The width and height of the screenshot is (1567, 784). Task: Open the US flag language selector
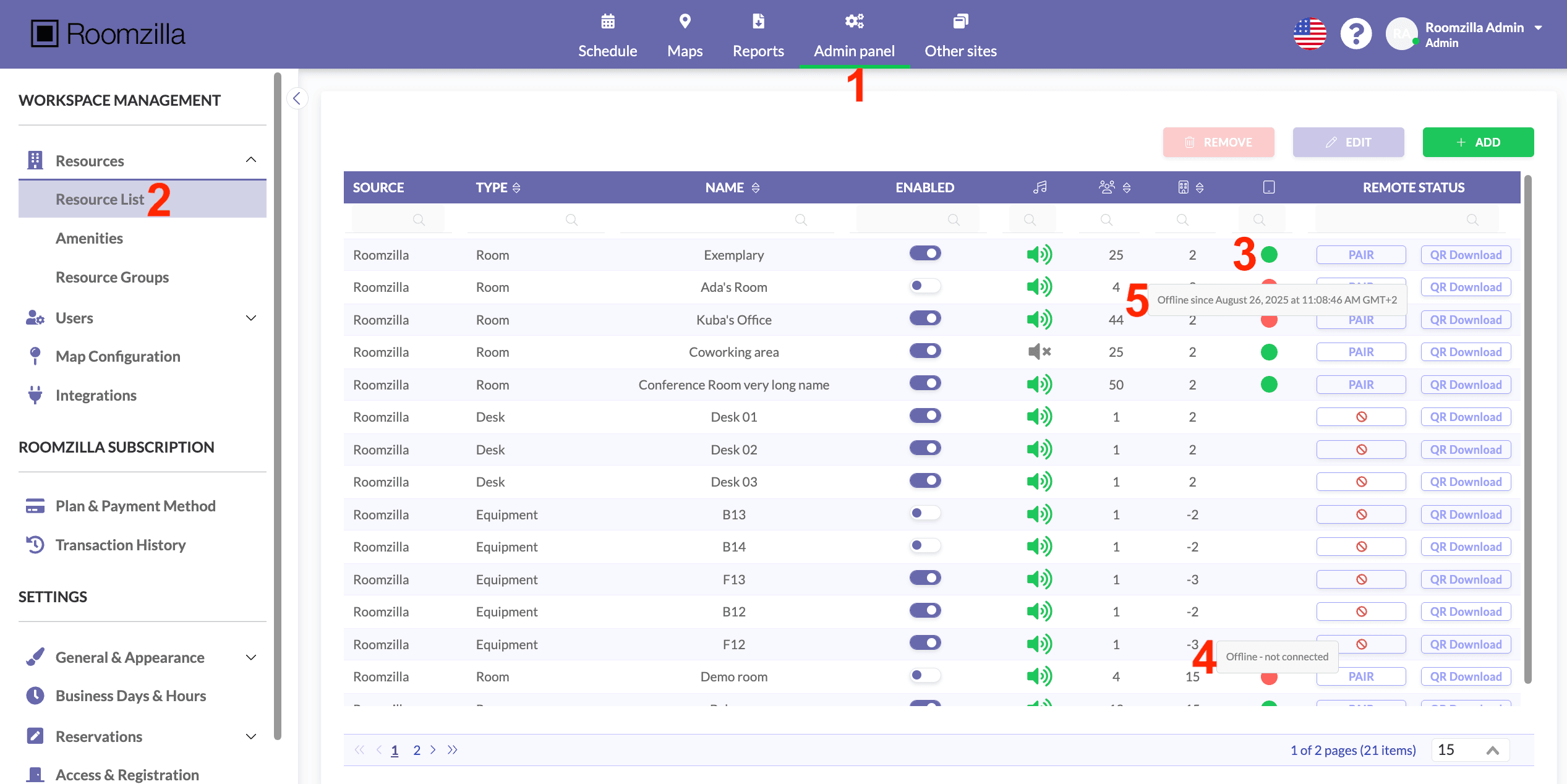[x=1310, y=34]
